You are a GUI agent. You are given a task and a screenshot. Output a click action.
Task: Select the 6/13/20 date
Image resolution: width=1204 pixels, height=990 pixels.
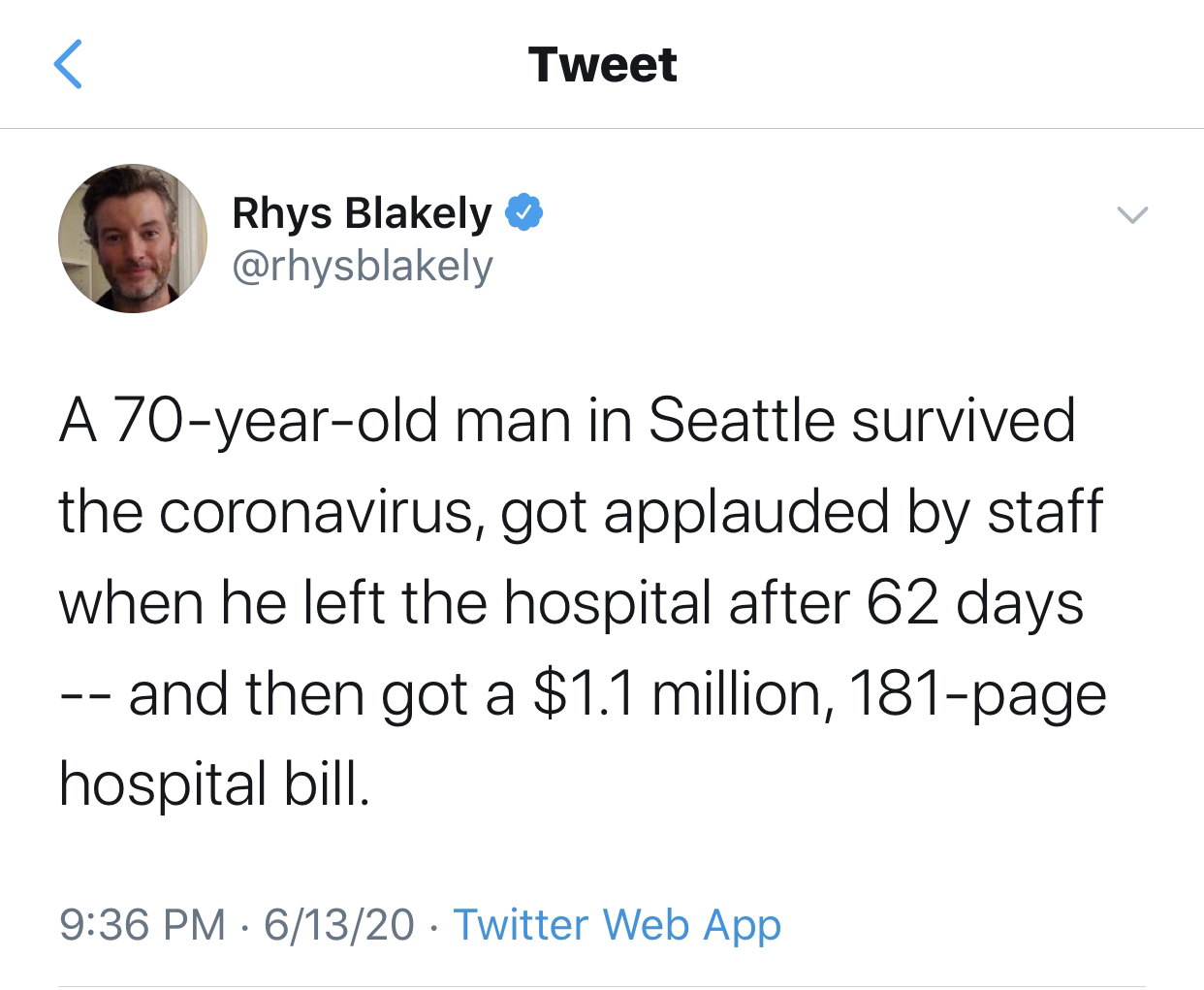[x=339, y=924]
